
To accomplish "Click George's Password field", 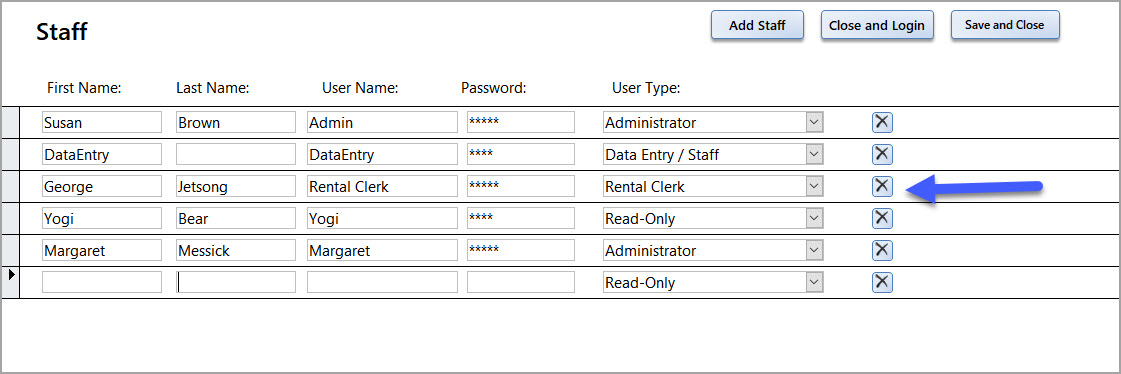I will 520,186.
